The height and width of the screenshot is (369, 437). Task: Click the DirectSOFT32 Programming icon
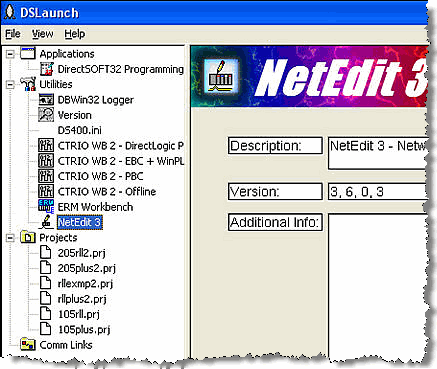(x=46, y=69)
